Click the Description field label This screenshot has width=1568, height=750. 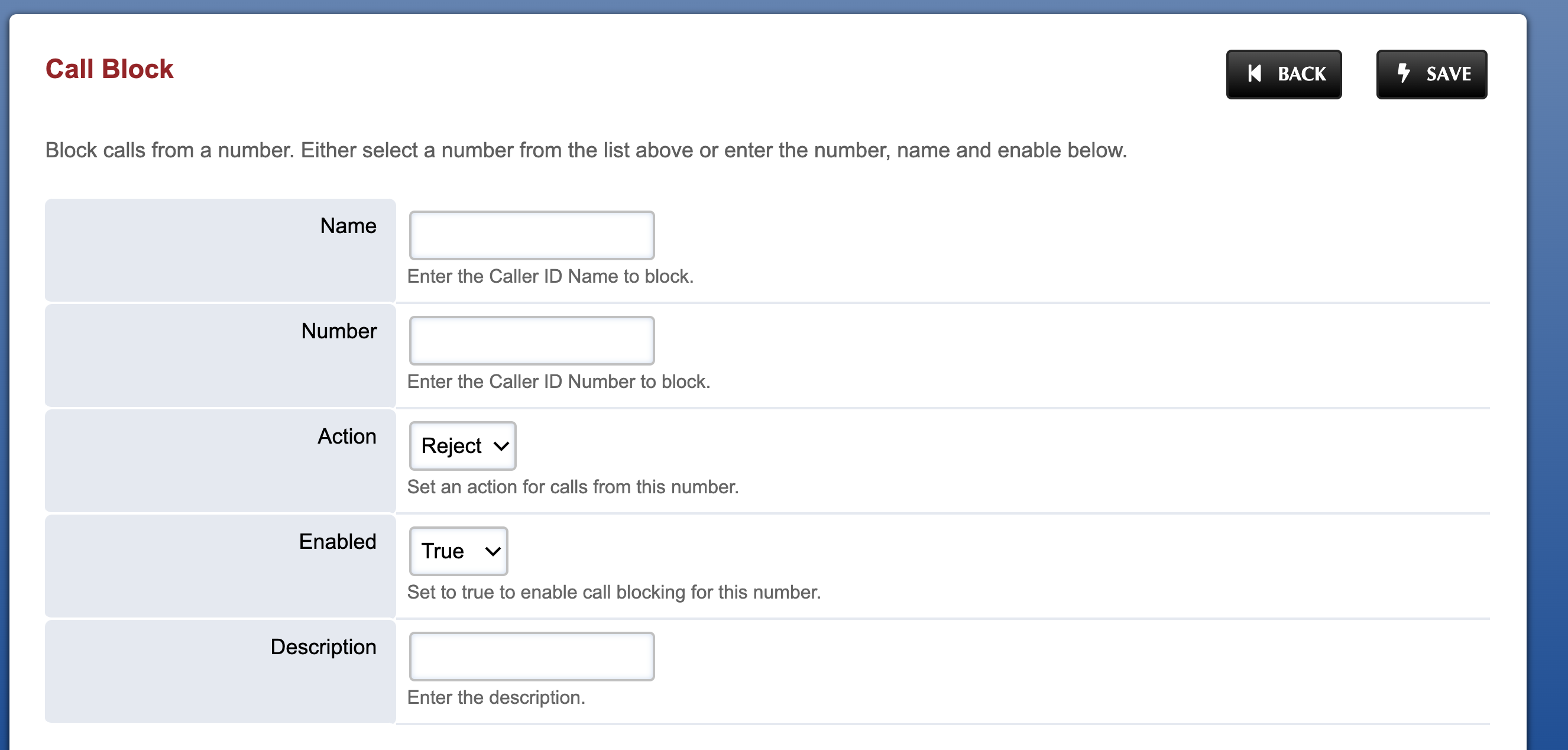323,647
